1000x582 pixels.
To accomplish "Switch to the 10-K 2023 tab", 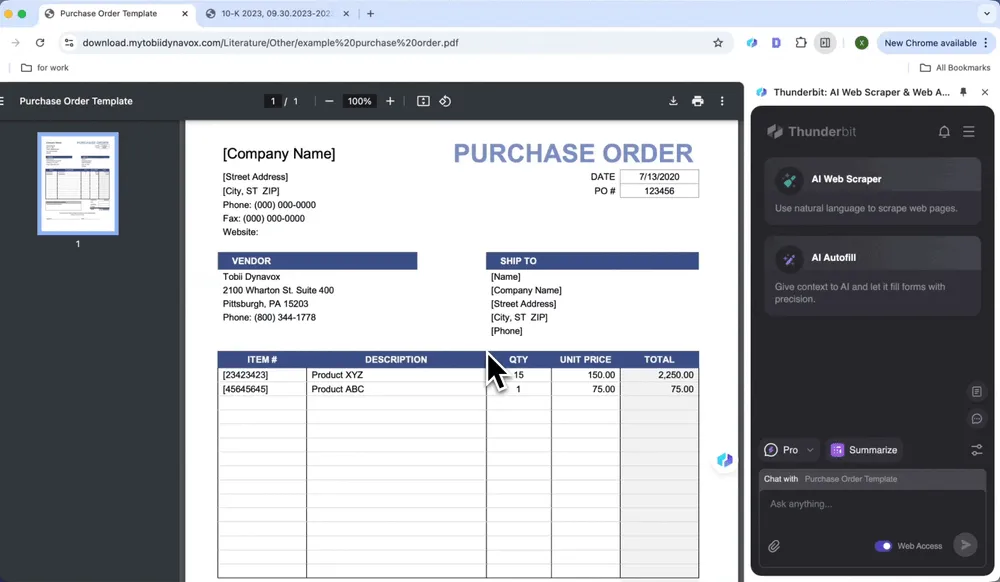I will [276, 13].
